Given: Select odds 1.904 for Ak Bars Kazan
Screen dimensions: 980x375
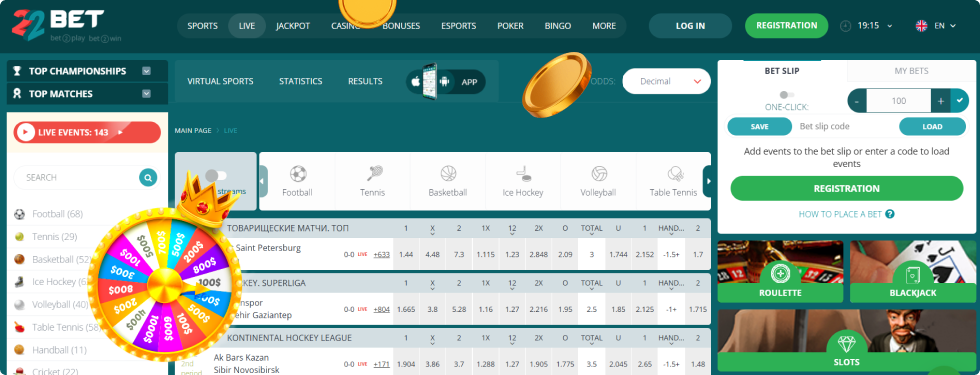Looking at the screenshot, I should (406, 364).
